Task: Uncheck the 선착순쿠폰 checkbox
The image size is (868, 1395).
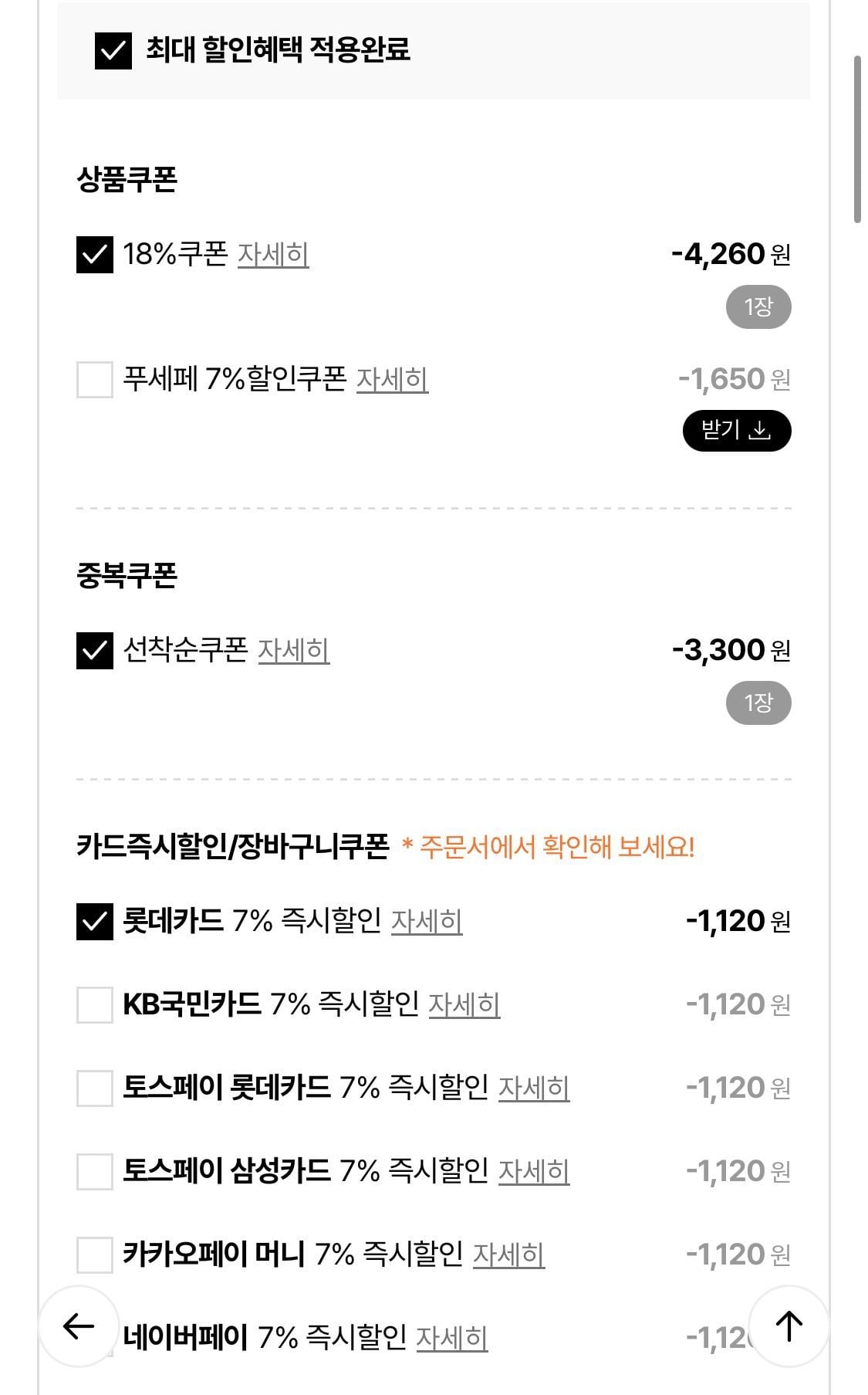Action: pyautogui.click(x=95, y=651)
